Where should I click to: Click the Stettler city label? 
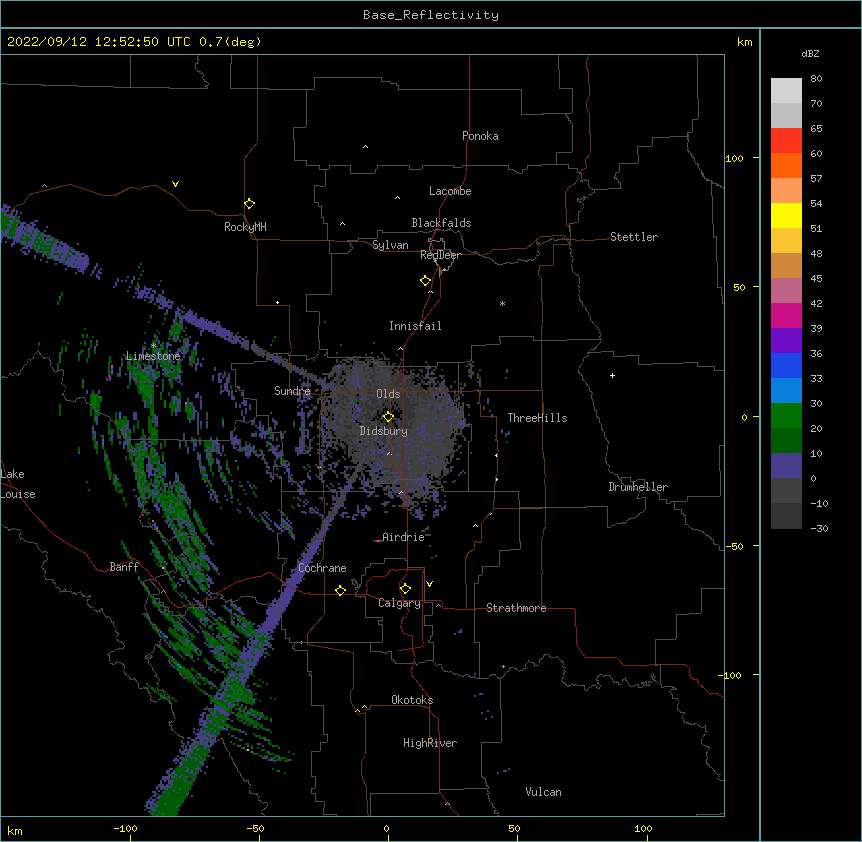[x=634, y=237]
